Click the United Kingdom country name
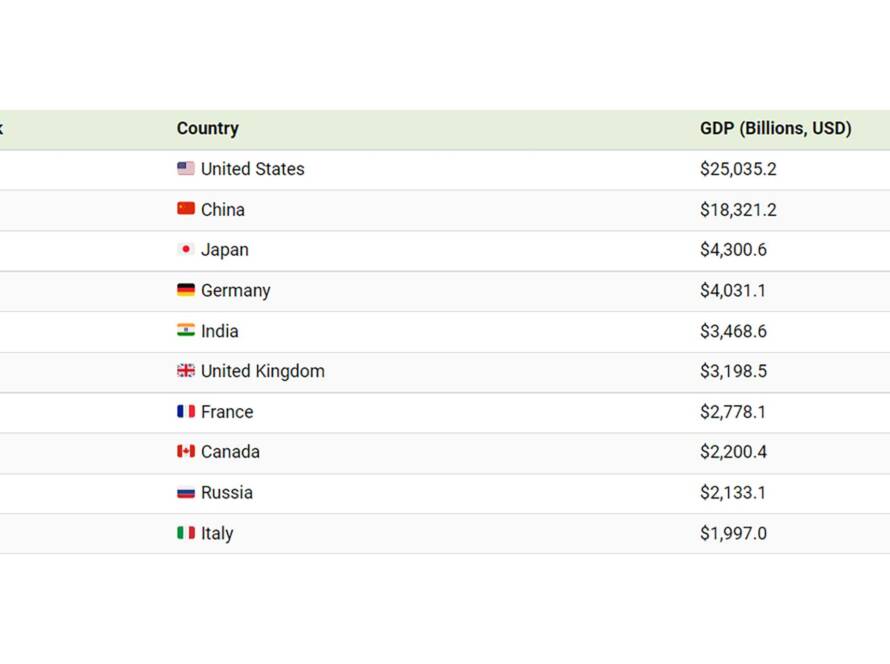The image size is (890, 664). (263, 371)
